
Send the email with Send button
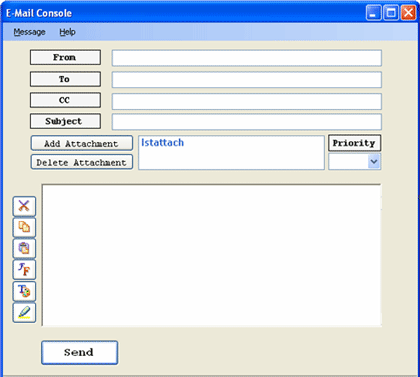click(80, 352)
